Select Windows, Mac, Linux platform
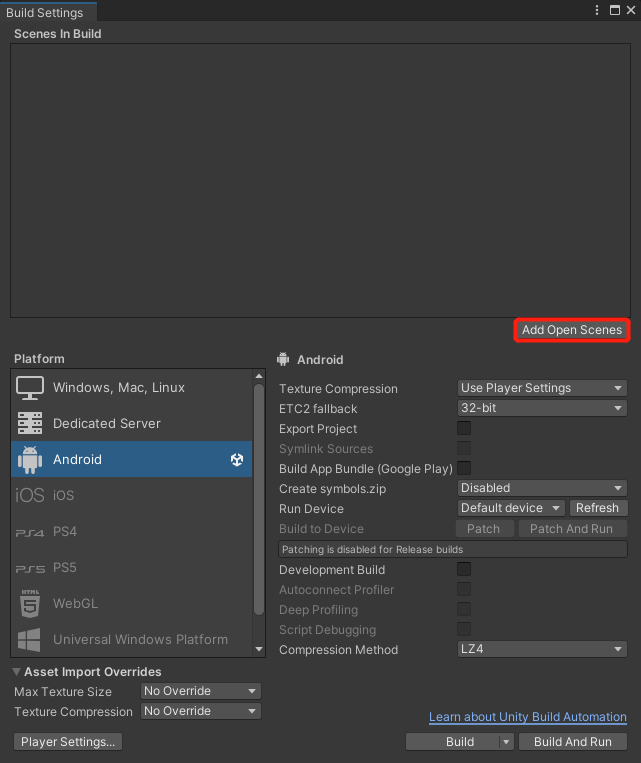This screenshot has height=763, width=641. point(131,388)
